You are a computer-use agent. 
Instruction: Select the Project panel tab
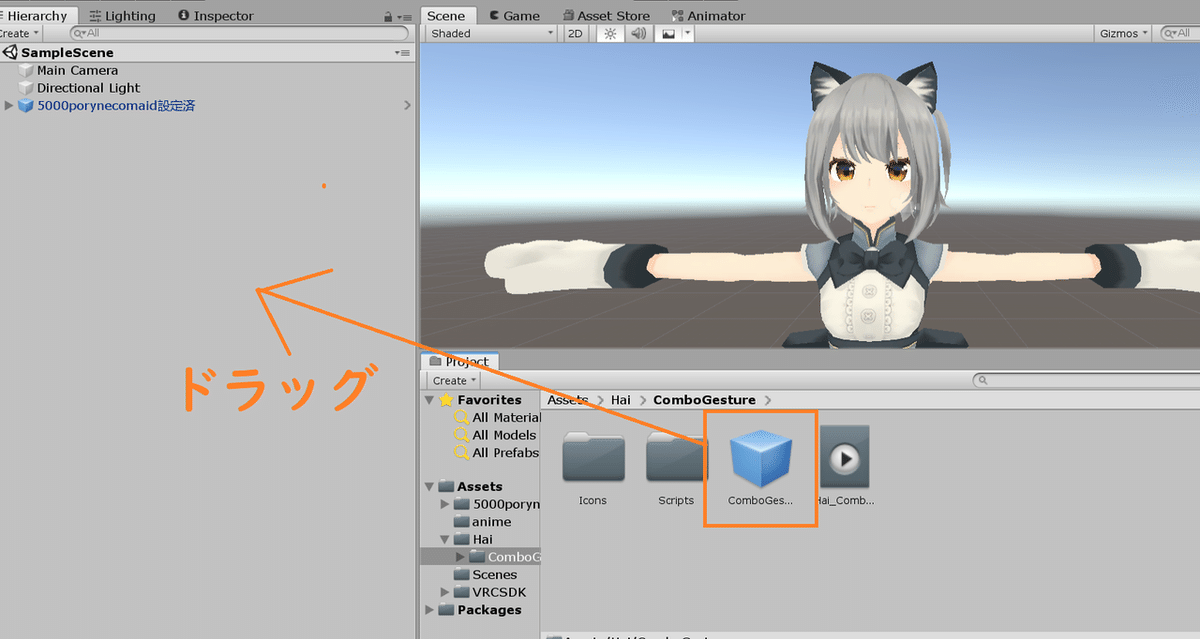pyautogui.click(x=459, y=362)
